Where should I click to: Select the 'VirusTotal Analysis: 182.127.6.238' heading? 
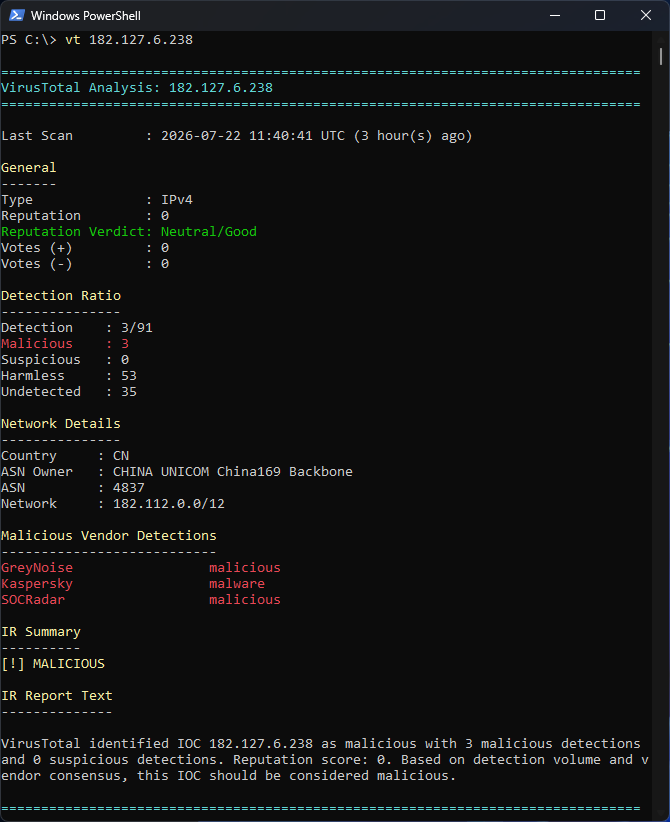click(137, 88)
